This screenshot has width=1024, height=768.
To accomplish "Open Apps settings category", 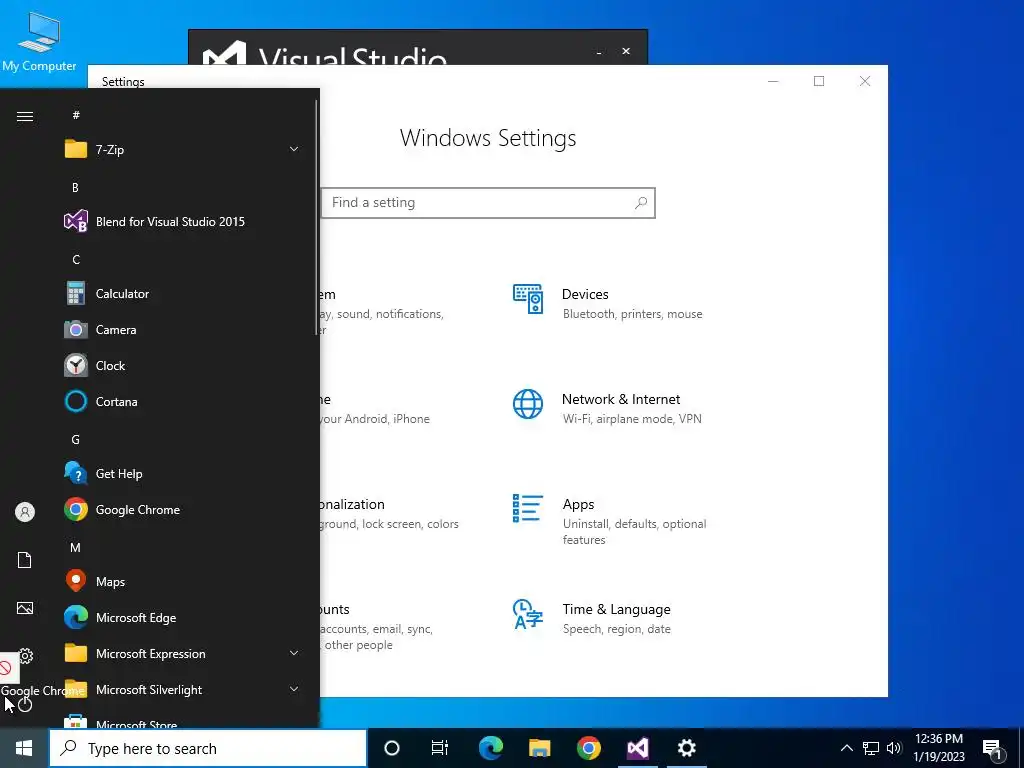I will [609, 520].
